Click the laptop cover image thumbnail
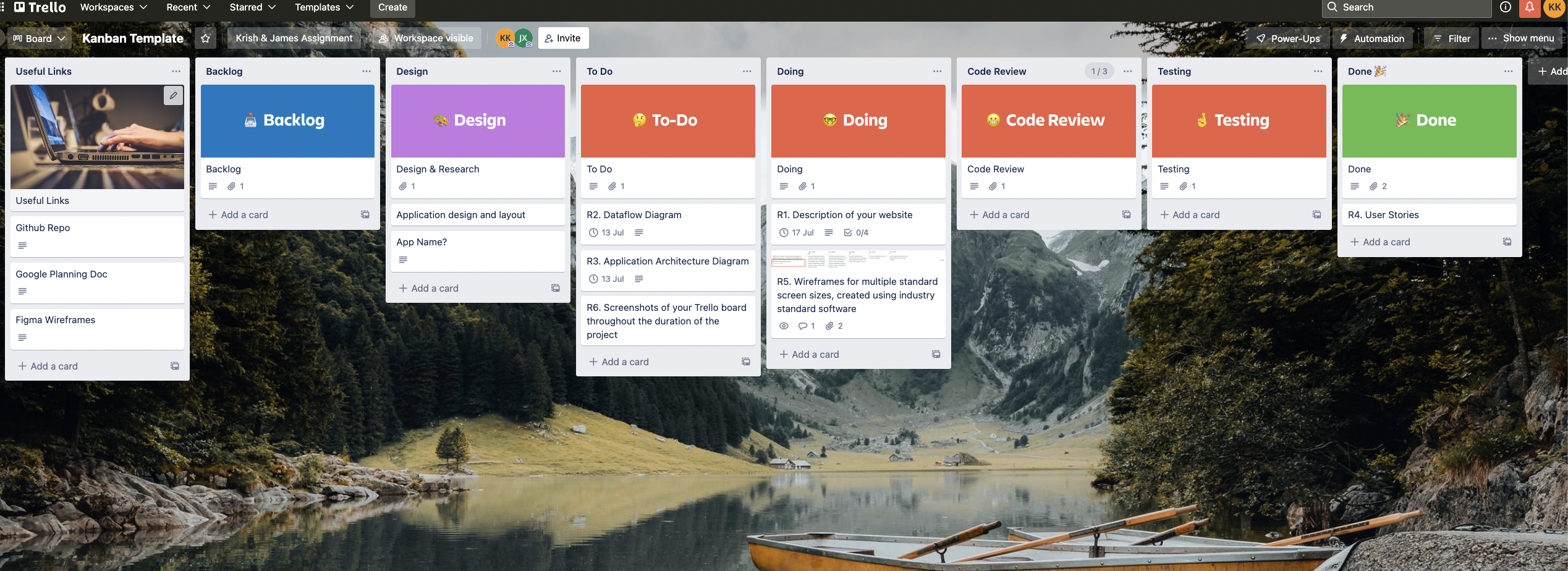 [x=97, y=137]
